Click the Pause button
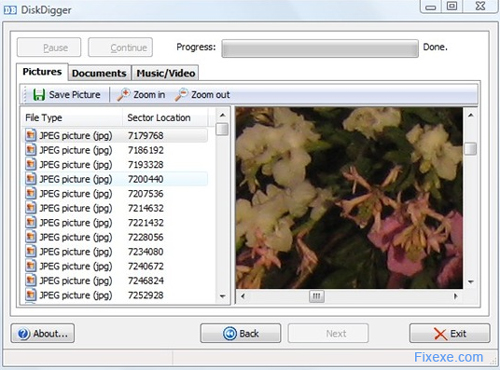The image size is (500, 370). [x=49, y=47]
